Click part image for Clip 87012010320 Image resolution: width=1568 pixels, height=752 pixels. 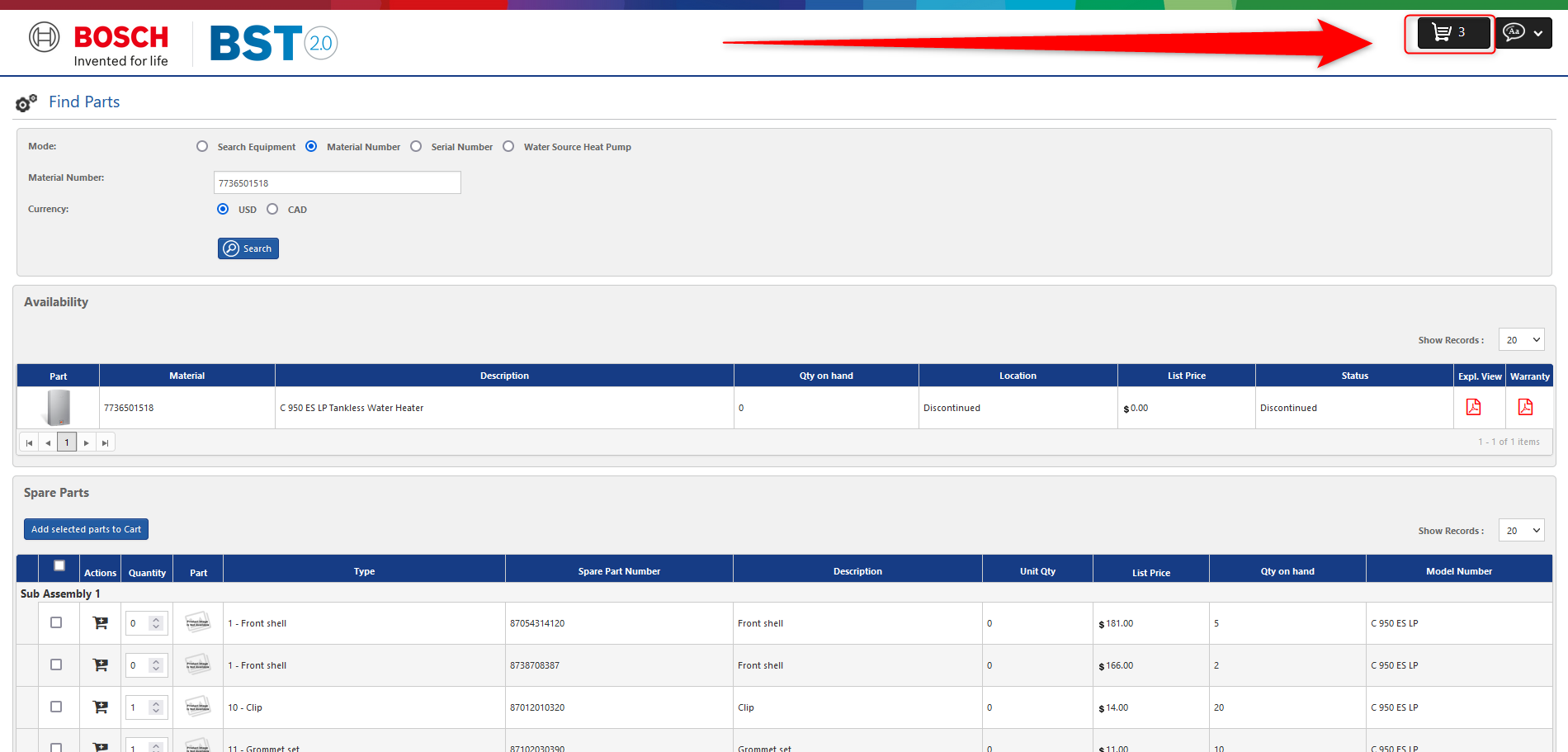(198, 707)
